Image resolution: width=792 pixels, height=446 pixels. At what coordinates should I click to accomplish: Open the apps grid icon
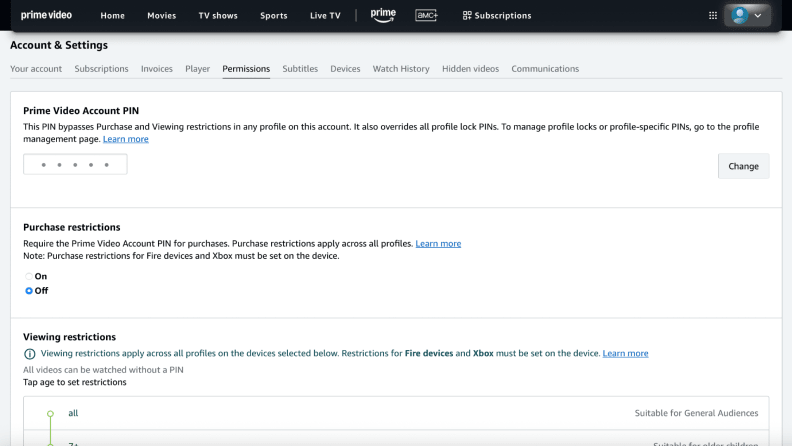coord(713,16)
